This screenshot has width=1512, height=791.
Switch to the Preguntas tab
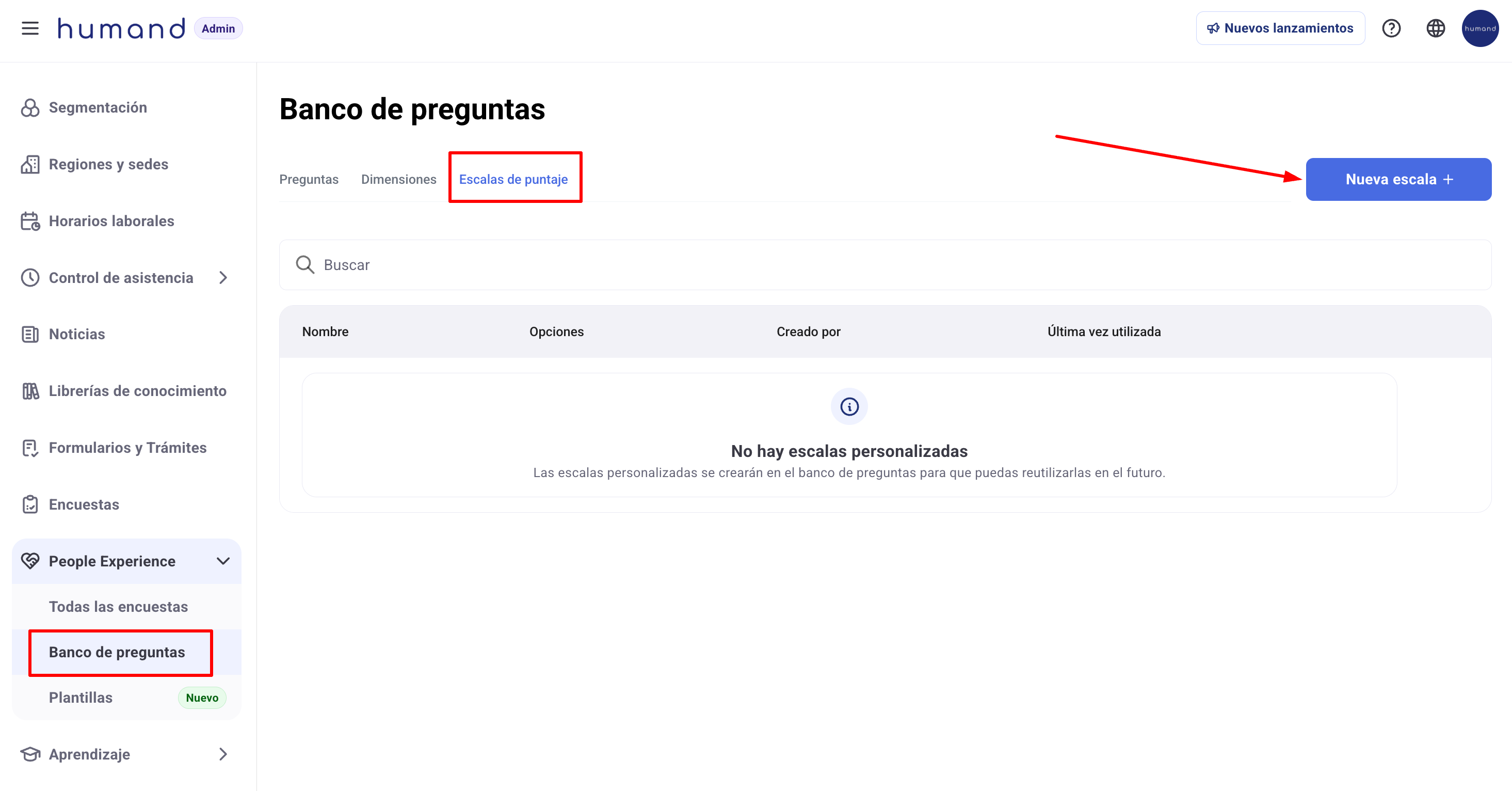[309, 179]
